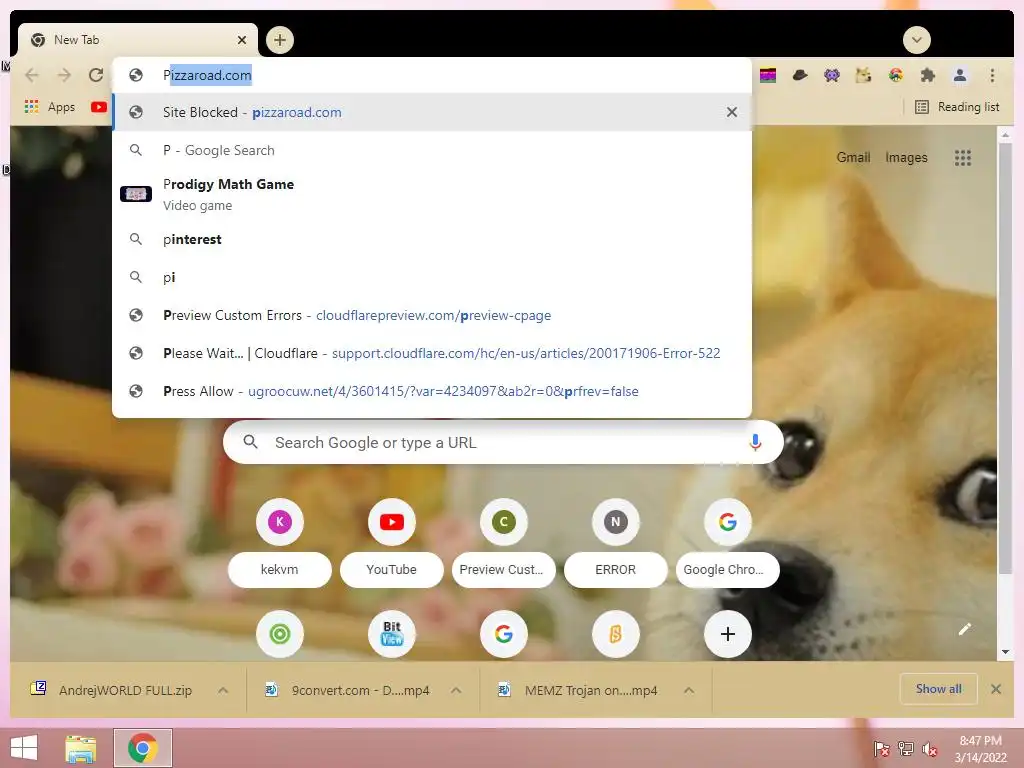Open the MEMZ Trojan mp4 download
Screen dimensions: 1024x768
(578, 690)
